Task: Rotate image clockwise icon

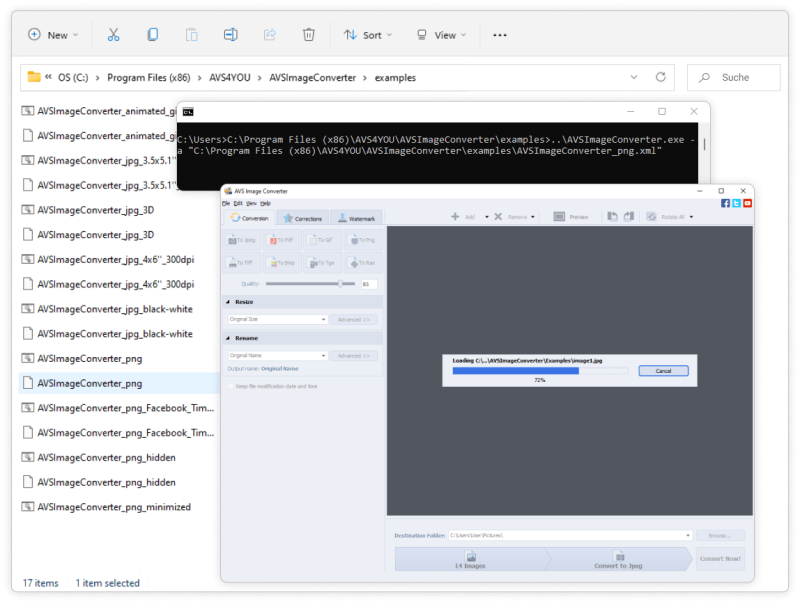Action: (x=629, y=217)
